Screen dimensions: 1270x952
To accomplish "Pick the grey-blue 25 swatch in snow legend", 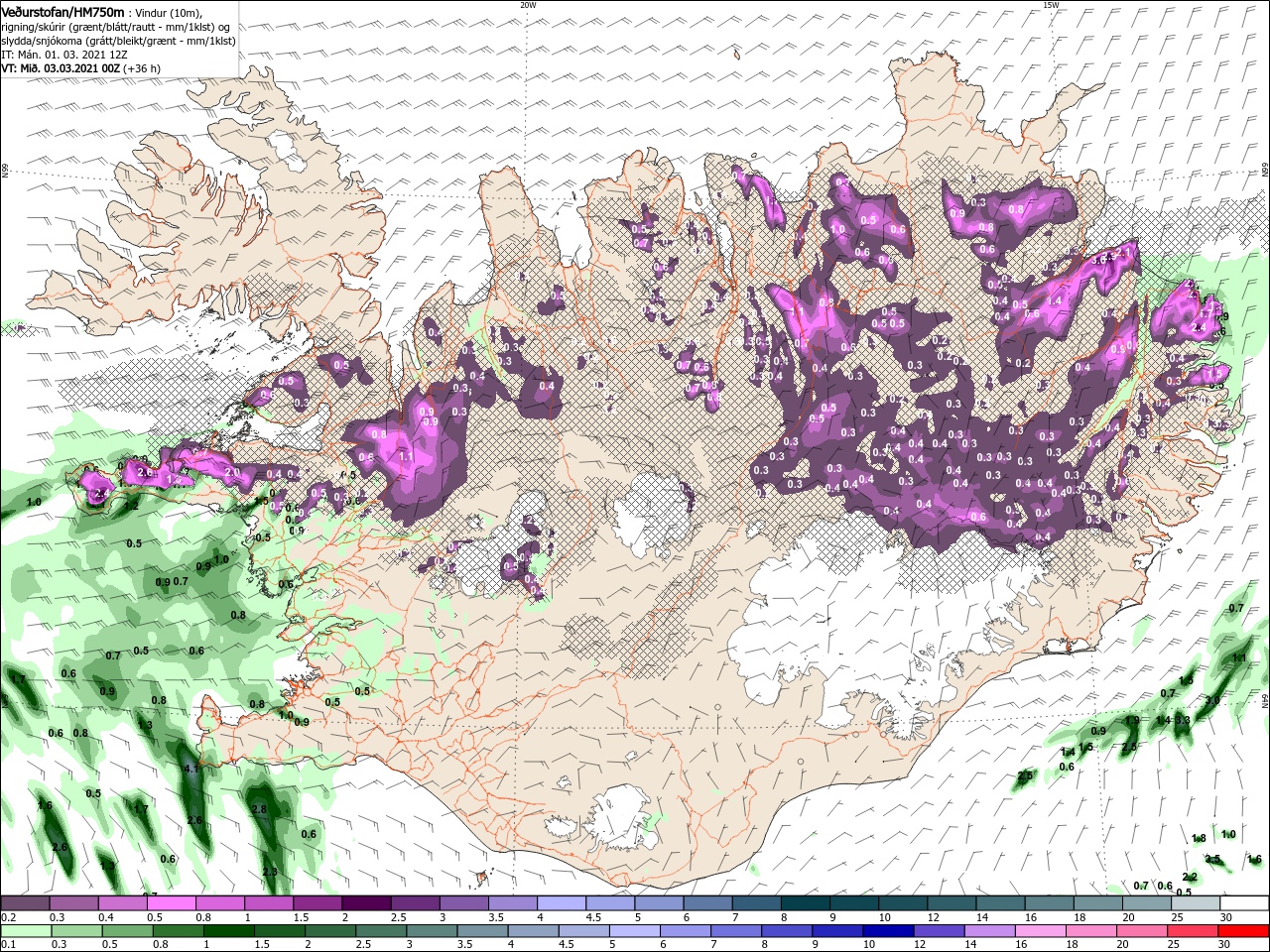I will [x=1196, y=903].
